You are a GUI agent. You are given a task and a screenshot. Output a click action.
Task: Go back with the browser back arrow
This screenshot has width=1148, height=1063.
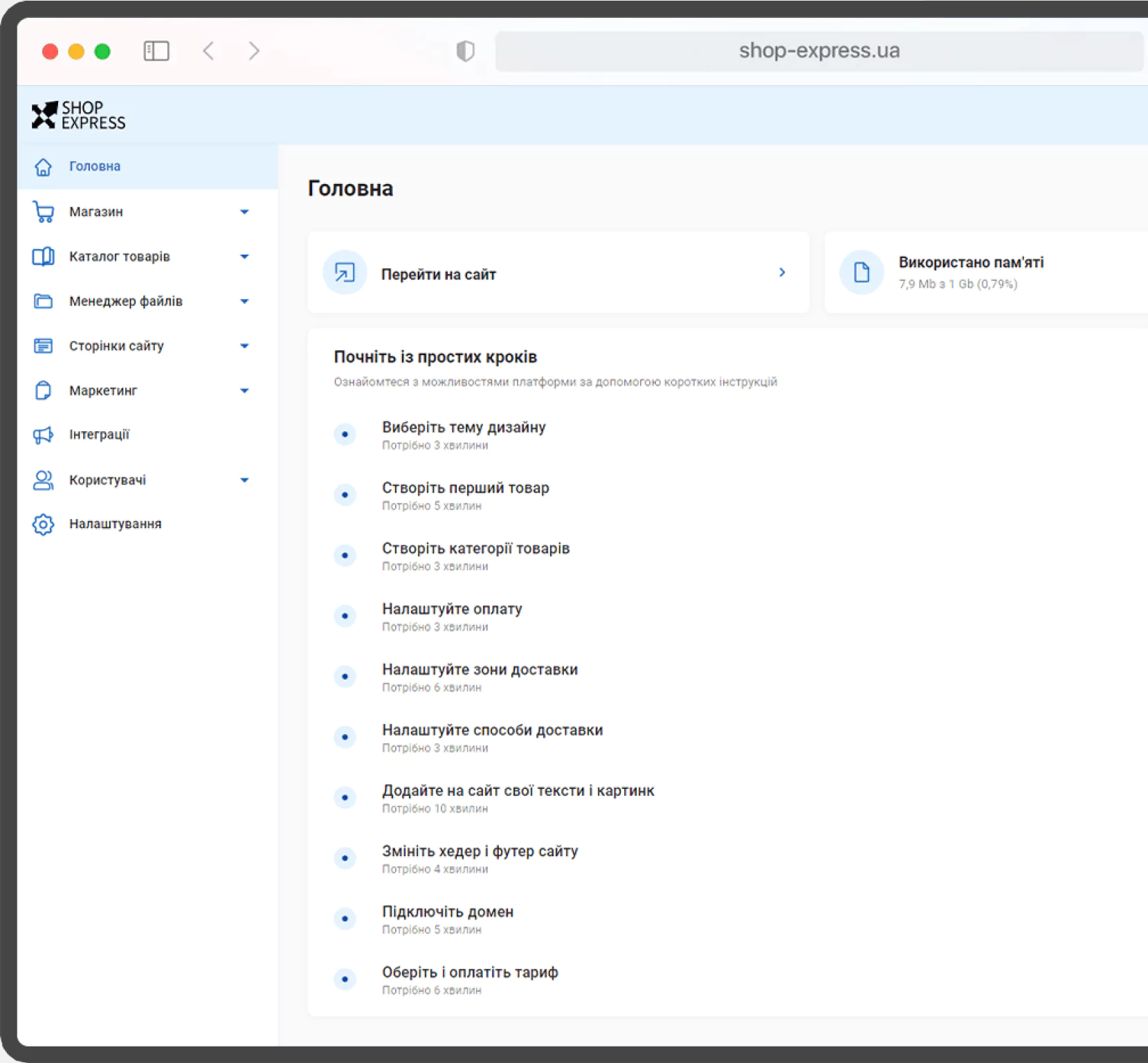tap(208, 51)
